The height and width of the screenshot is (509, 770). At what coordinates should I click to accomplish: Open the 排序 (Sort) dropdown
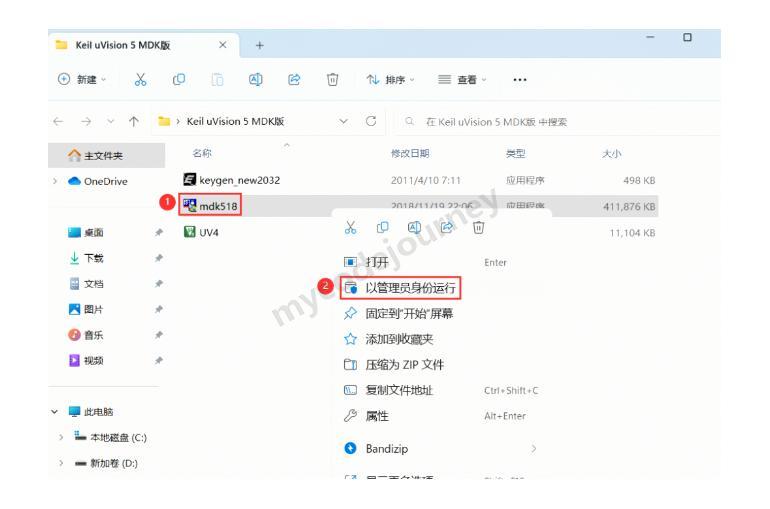click(390, 80)
